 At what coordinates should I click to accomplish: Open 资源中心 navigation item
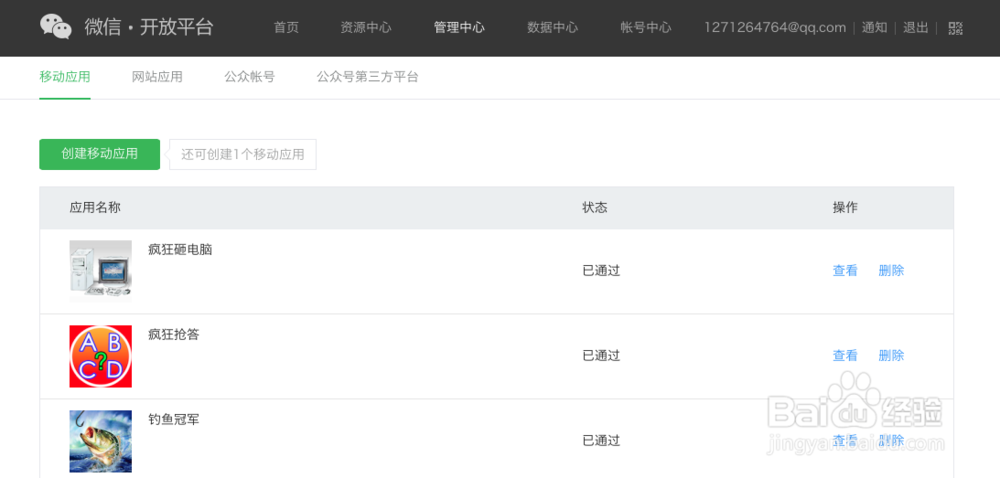click(365, 27)
